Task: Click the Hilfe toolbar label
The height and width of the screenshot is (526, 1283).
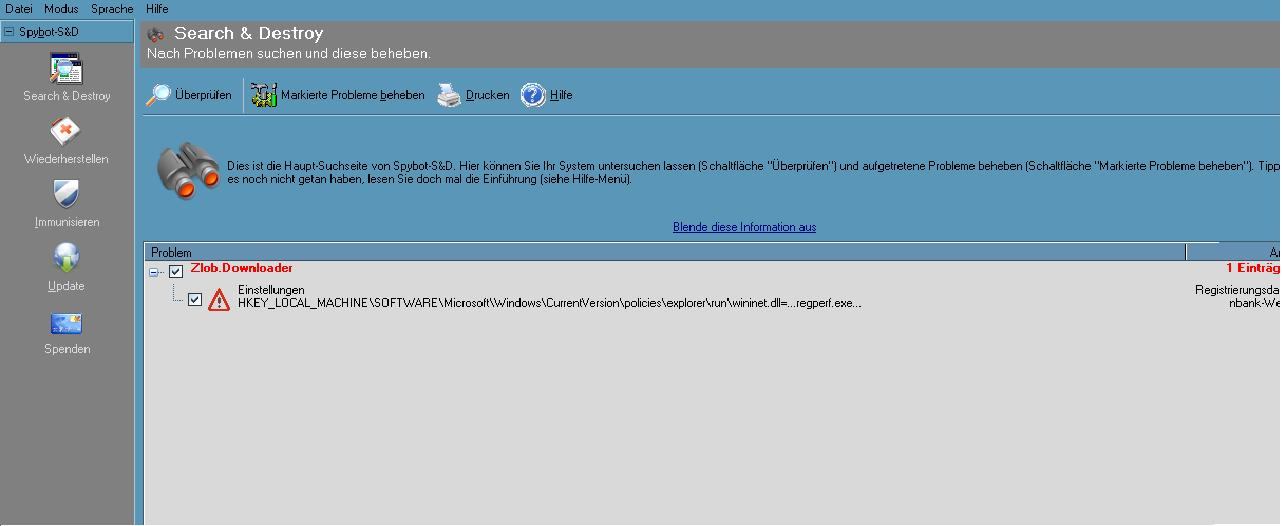Action: pyautogui.click(x=561, y=95)
